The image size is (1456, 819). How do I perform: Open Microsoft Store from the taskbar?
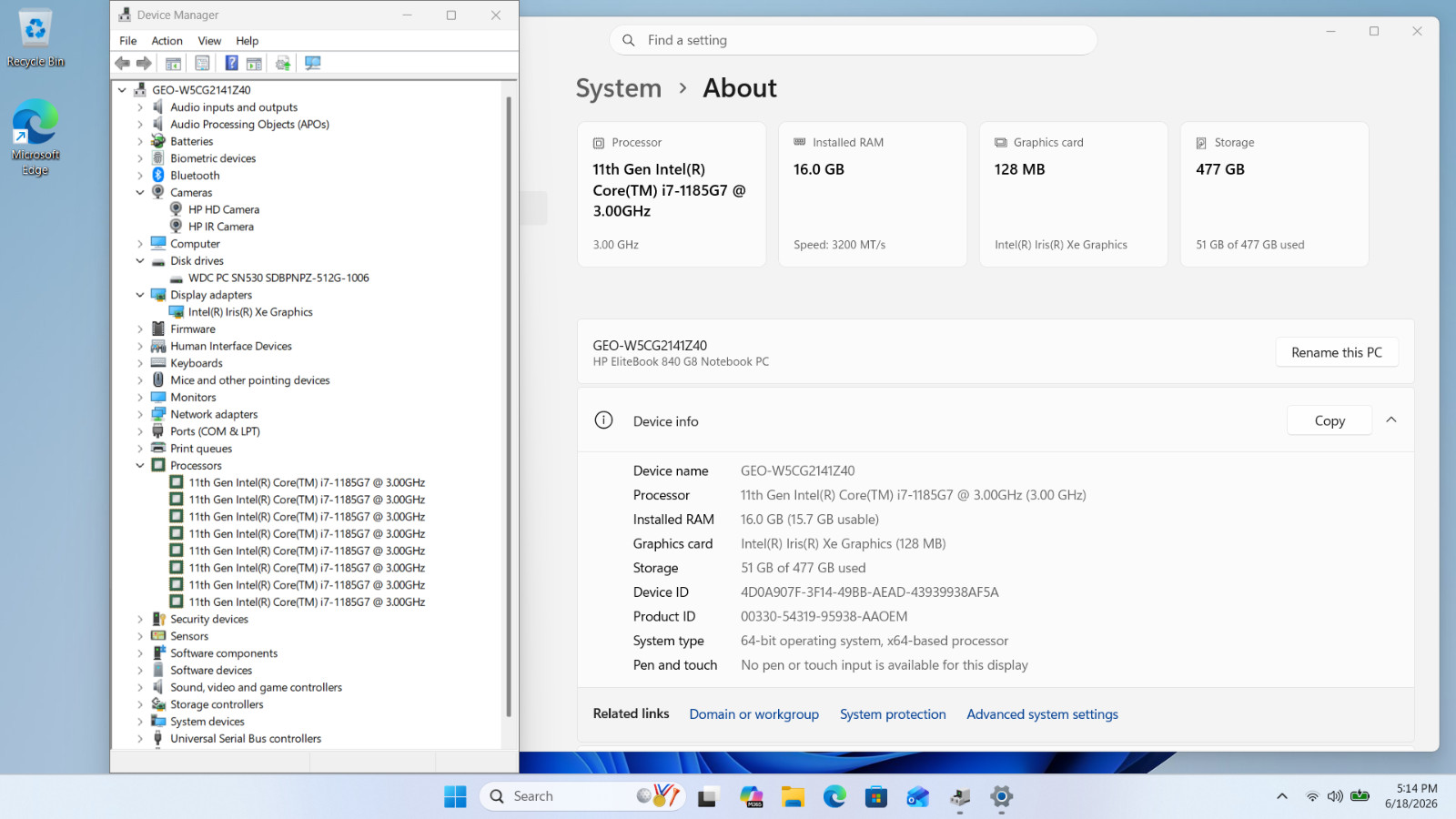(876, 796)
